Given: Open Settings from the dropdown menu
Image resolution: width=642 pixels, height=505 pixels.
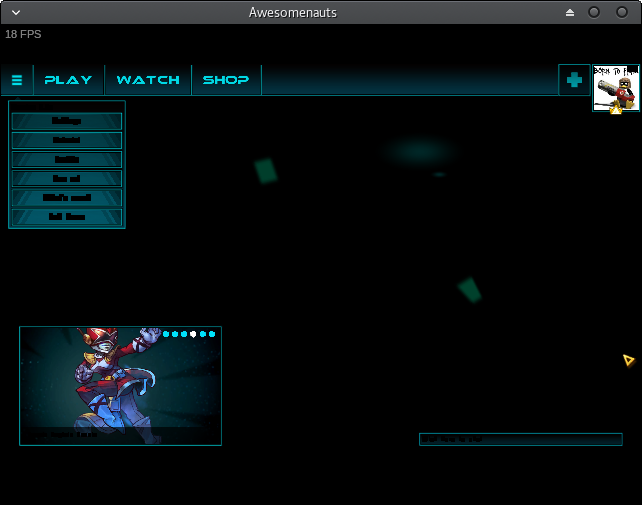Looking at the screenshot, I should click(67, 121).
